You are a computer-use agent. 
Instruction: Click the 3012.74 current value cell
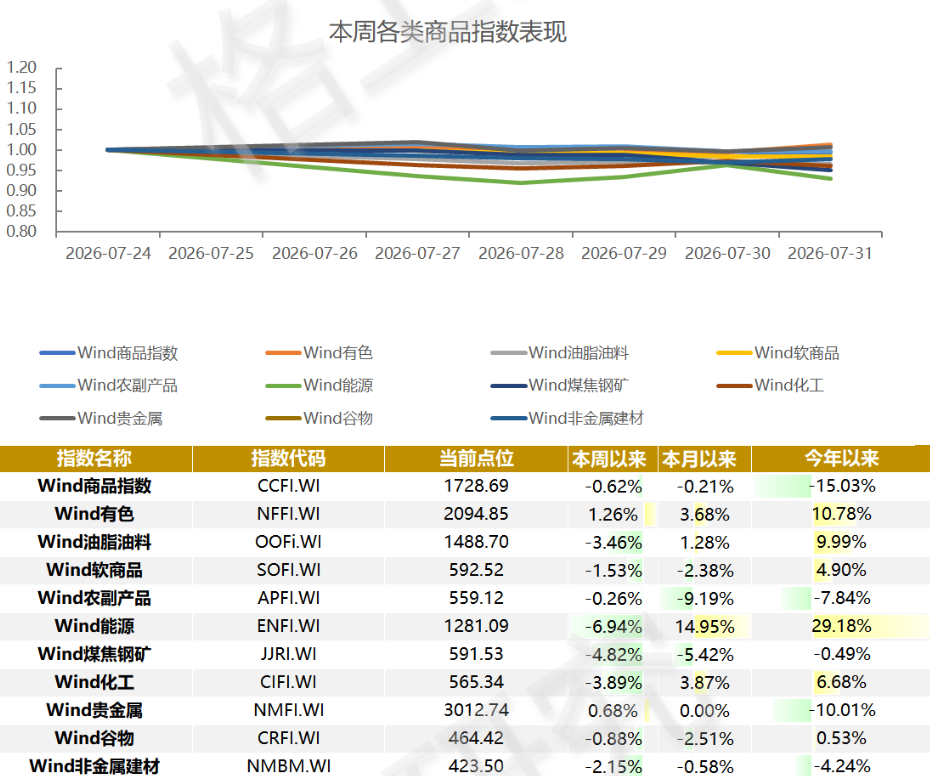click(476, 710)
